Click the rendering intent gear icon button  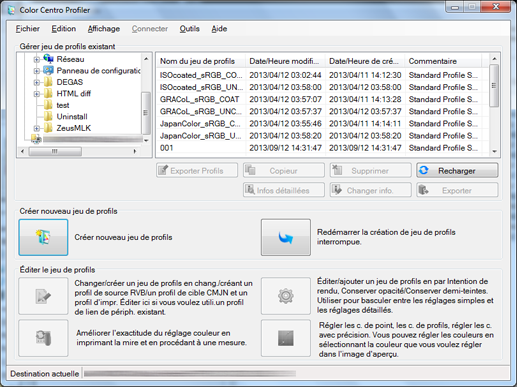[286, 296]
